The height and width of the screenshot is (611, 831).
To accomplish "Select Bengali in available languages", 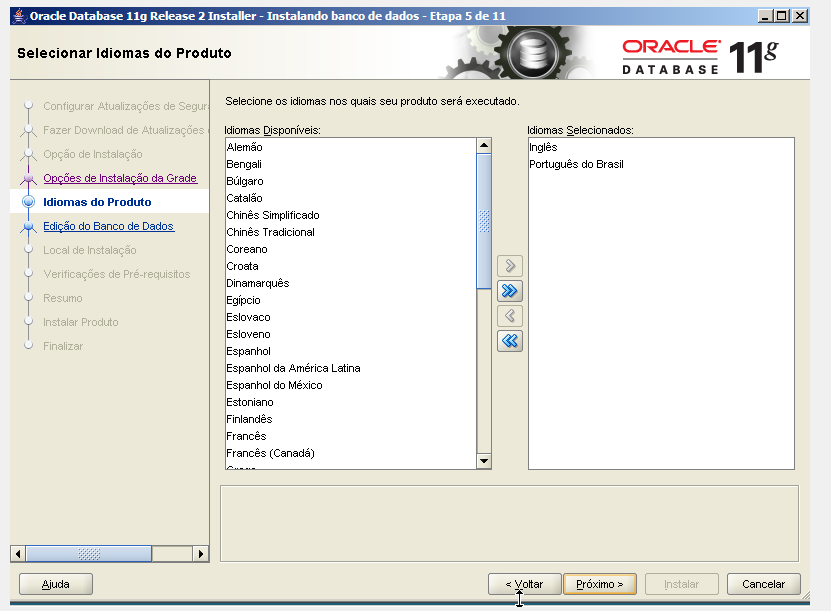I will point(351,164).
